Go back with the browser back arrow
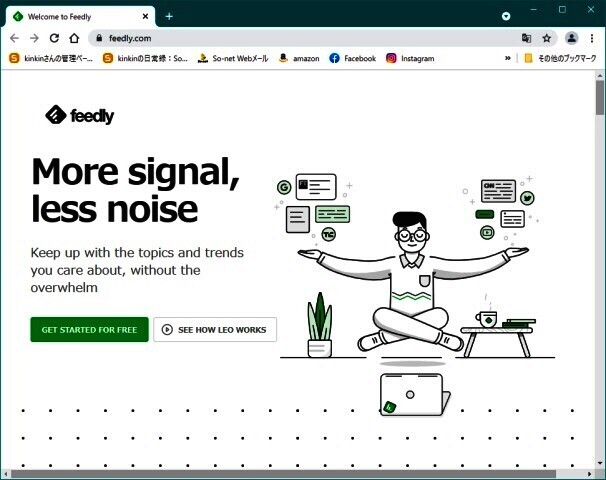 pyautogui.click(x=14, y=38)
